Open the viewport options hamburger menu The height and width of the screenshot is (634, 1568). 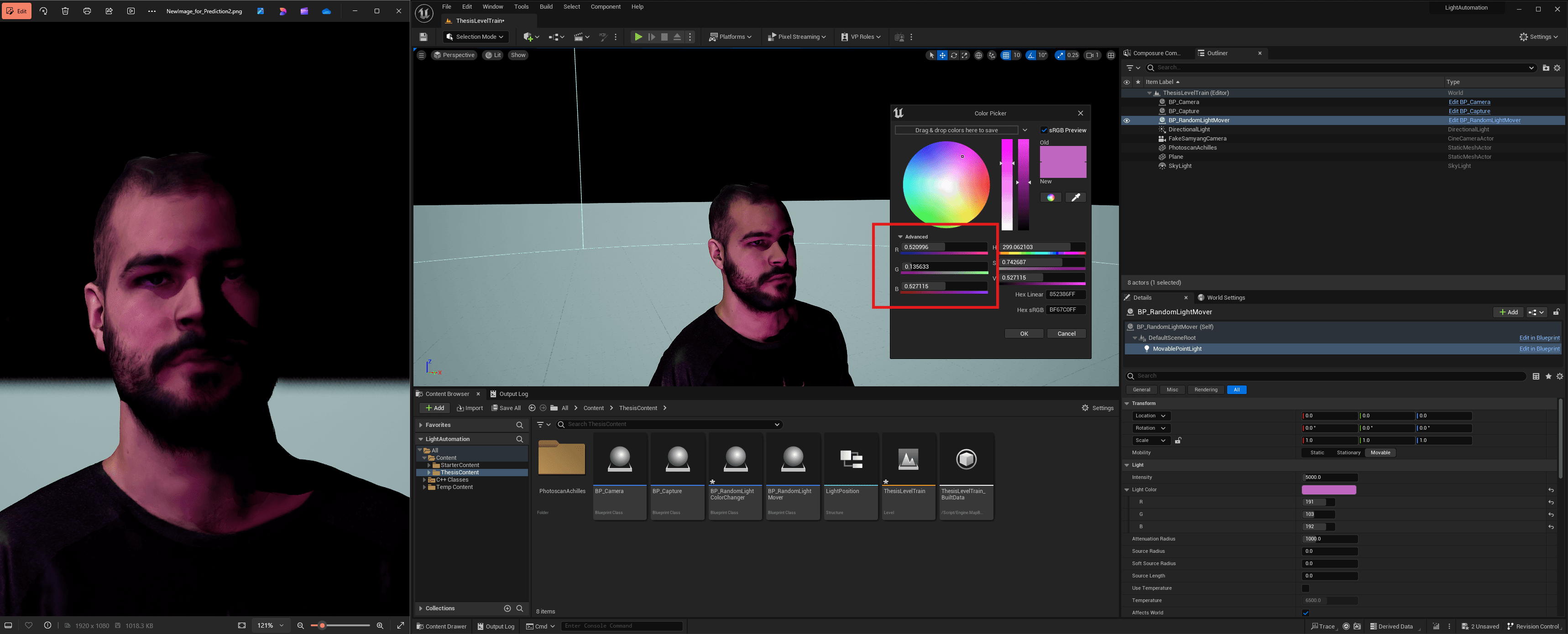click(x=421, y=55)
